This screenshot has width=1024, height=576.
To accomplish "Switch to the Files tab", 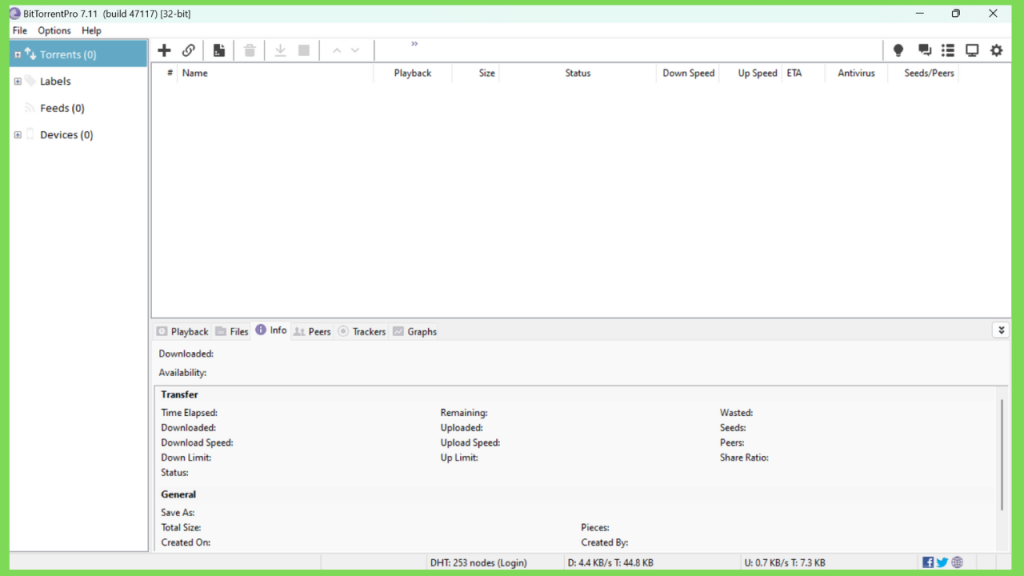I will coord(232,331).
